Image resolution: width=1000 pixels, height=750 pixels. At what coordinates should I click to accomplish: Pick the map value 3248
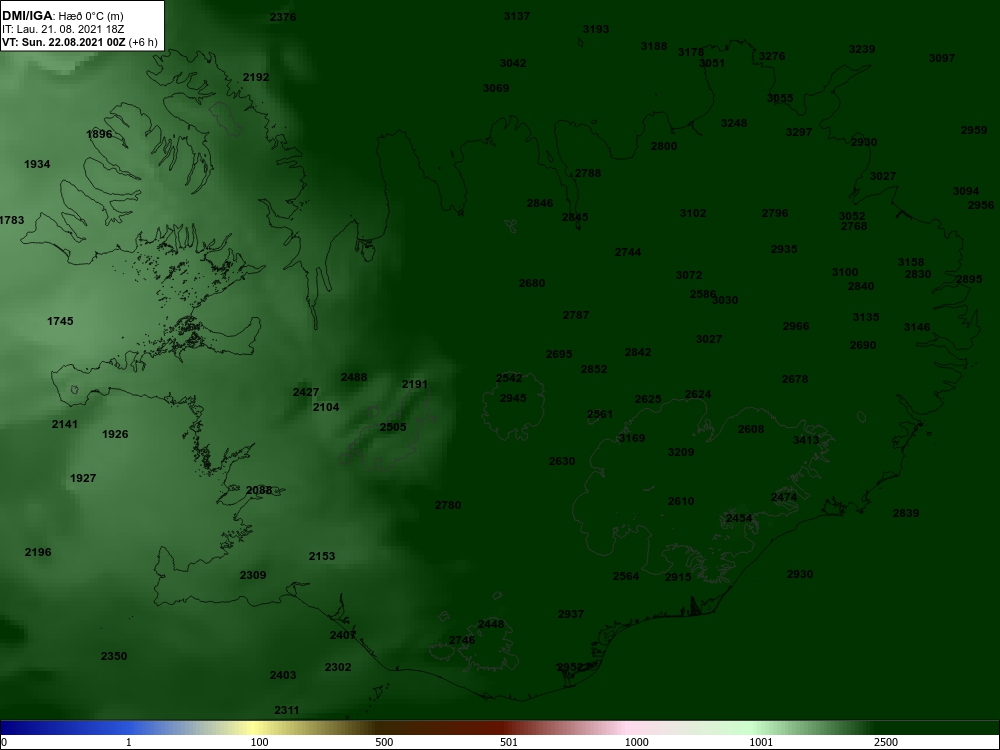point(733,123)
